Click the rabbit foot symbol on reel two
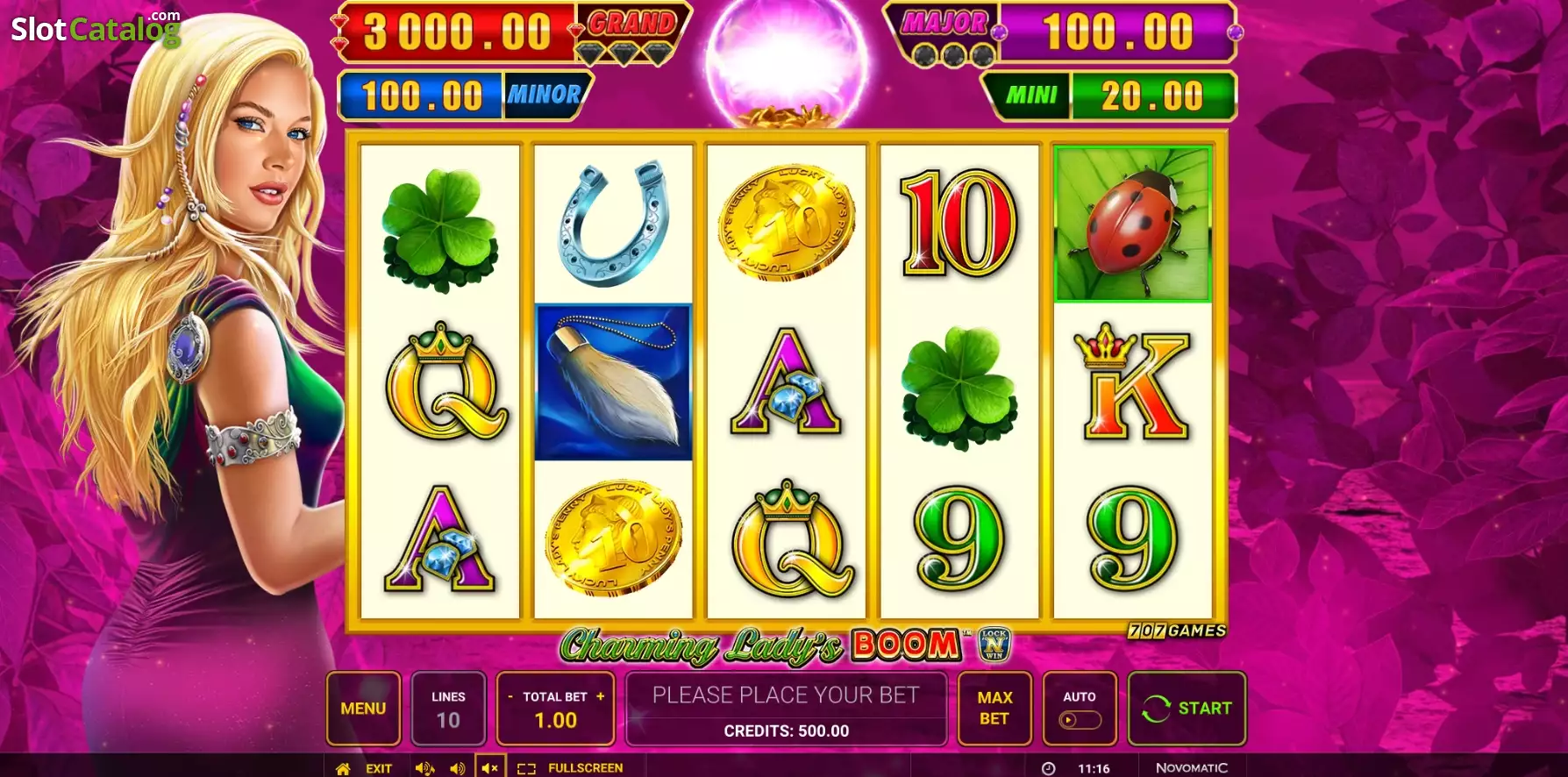The height and width of the screenshot is (777, 1568). [614, 382]
